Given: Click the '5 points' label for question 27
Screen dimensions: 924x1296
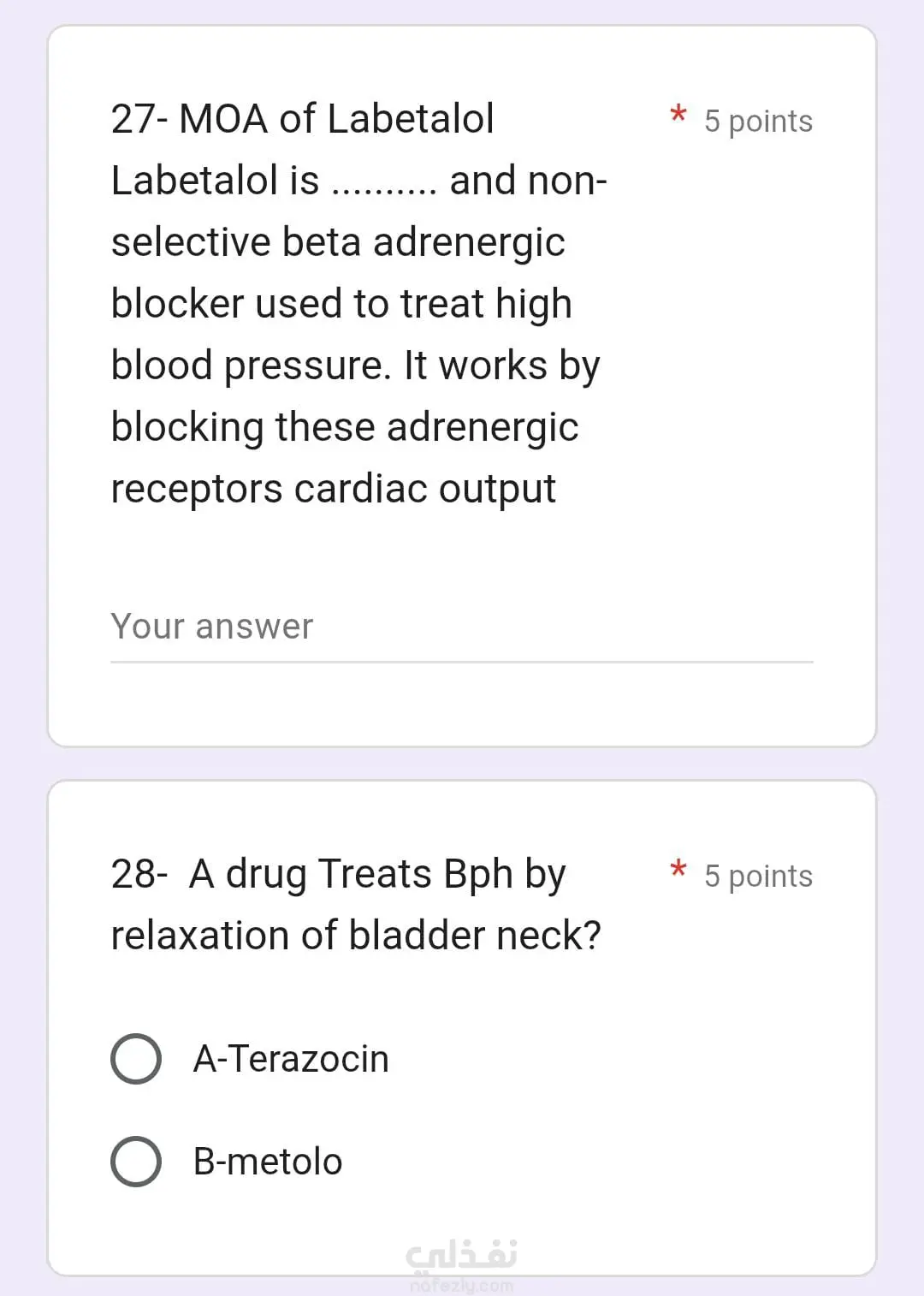Looking at the screenshot, I should pyautogui.click(x=758, y=122).
